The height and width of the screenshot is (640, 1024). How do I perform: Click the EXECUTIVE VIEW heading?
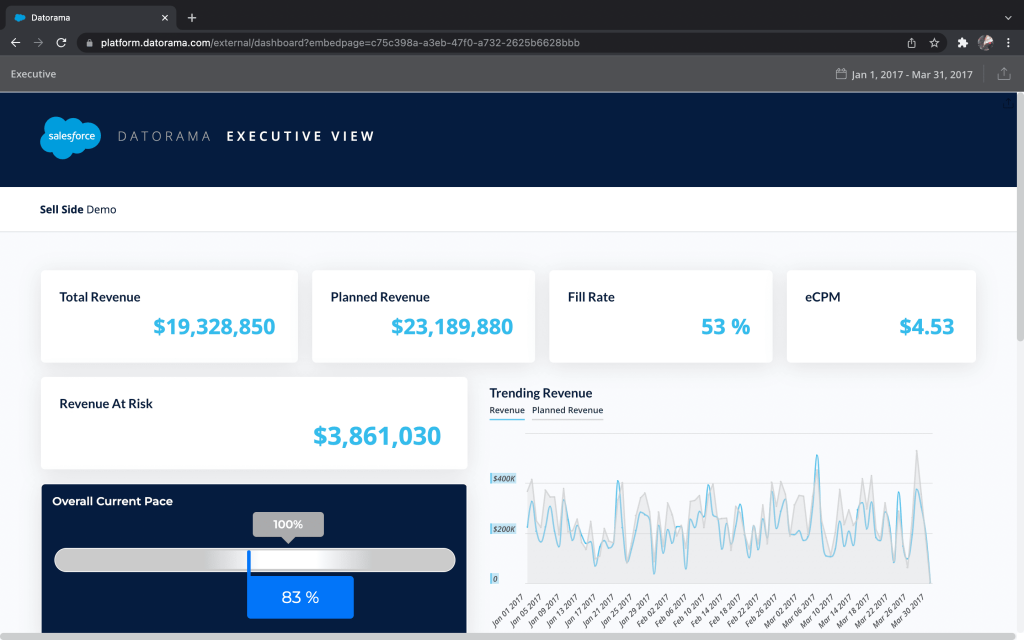[x=300, y=136]
